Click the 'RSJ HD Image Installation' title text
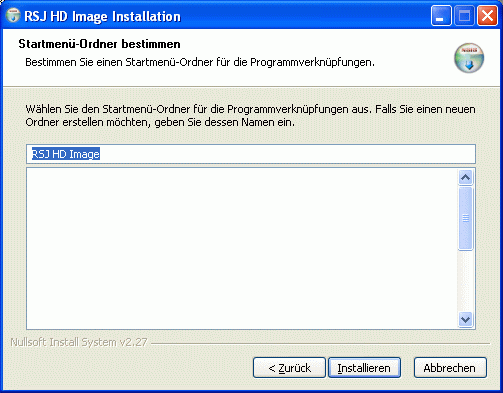This screenshot has height=393, width=503. tap(103, 16)
